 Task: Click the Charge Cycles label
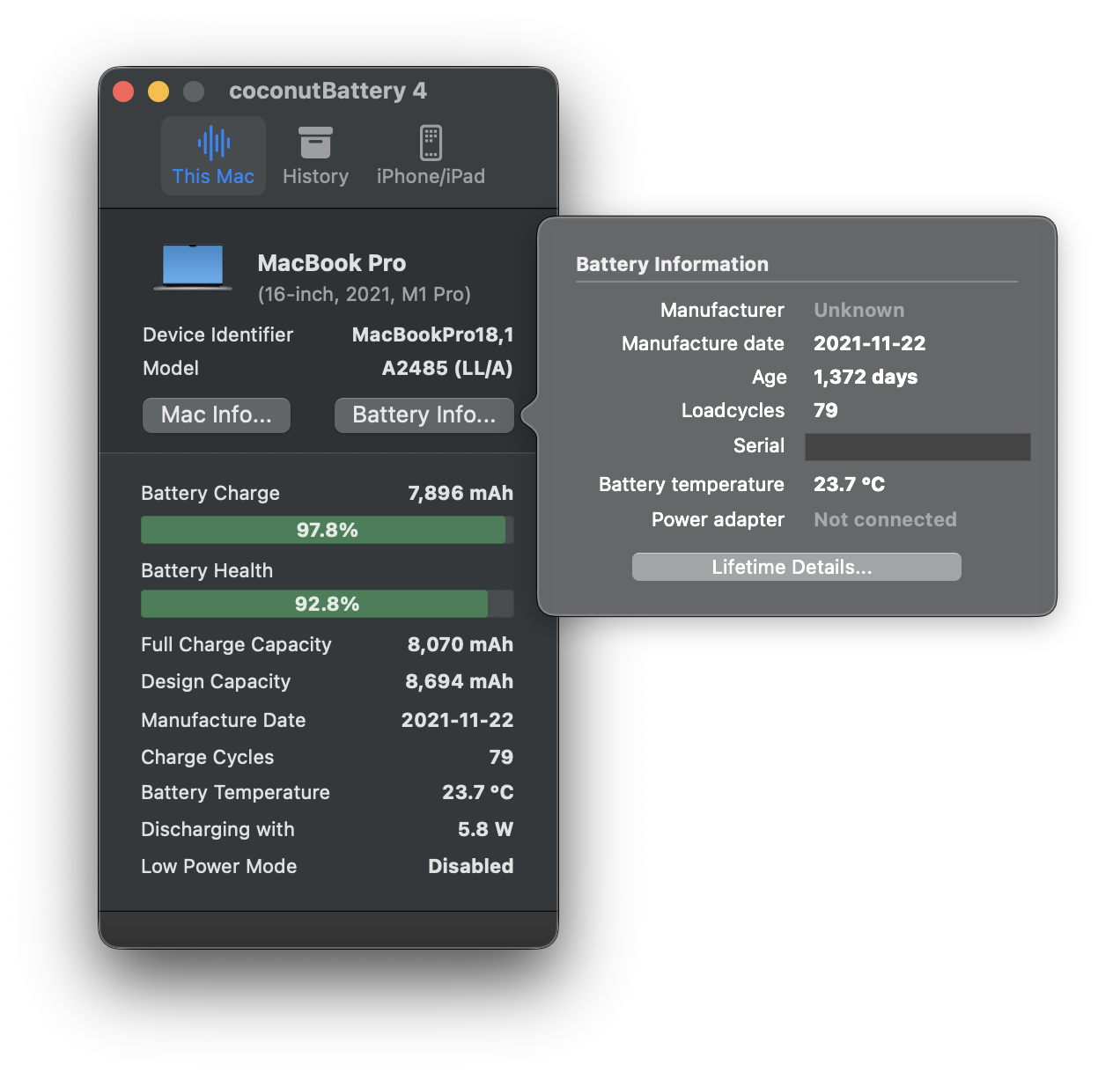coord(208,757)
